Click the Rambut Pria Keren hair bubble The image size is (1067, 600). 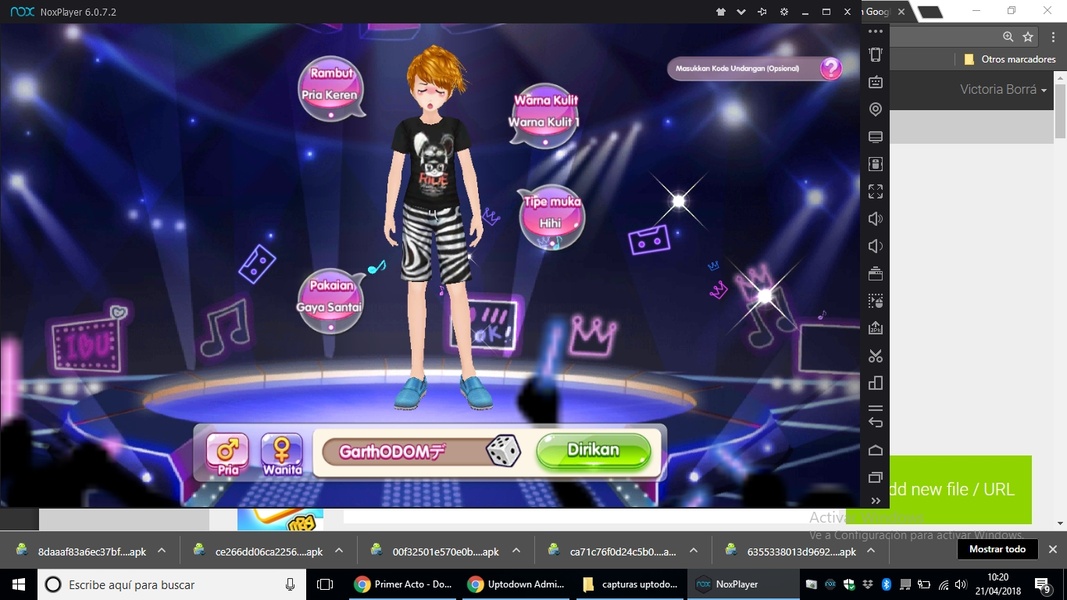[x=330, y=88]
